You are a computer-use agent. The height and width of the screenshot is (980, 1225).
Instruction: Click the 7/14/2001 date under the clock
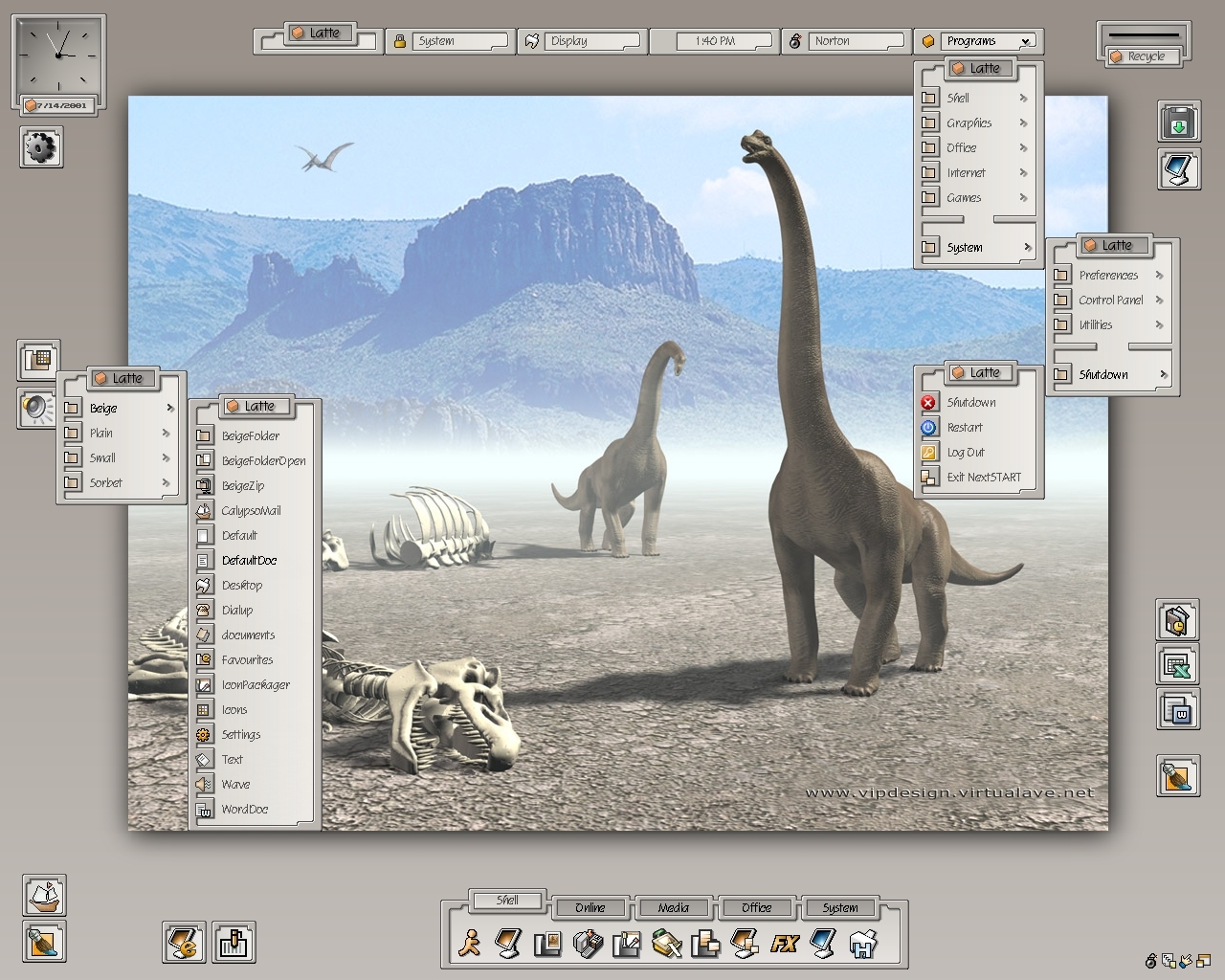tap(59, 105)
